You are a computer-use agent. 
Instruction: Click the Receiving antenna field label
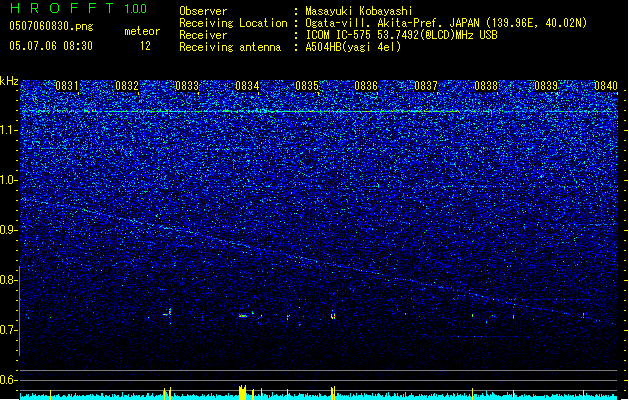tap(230, 47)
